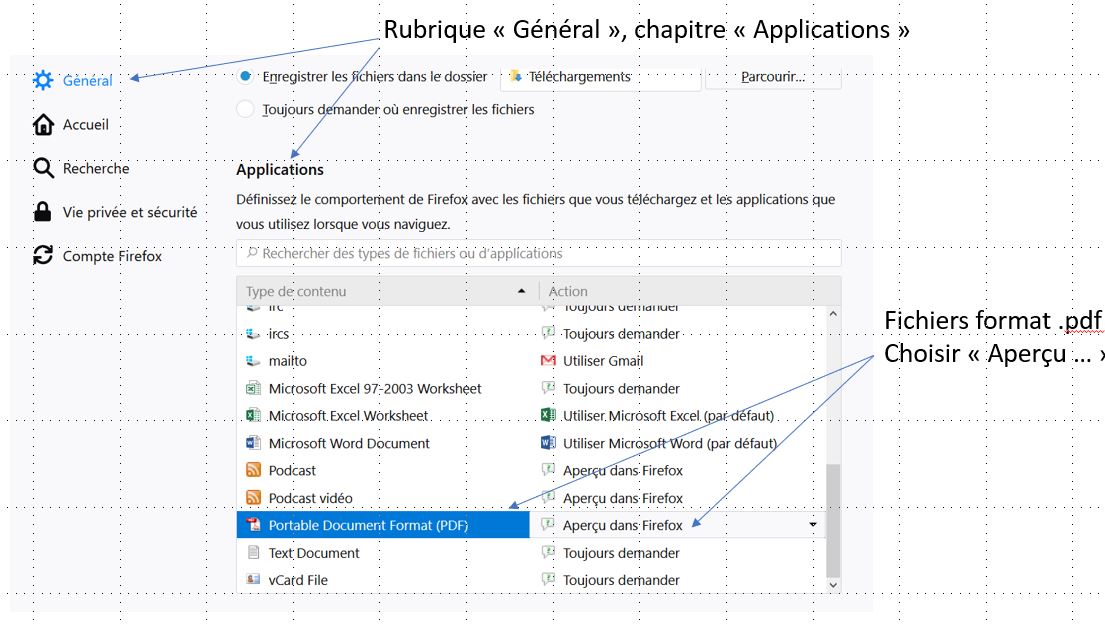Viewport: 1105px width, 625px height.
Task: Click the Recherche magnifier icon
Action: tap(43, 168)
